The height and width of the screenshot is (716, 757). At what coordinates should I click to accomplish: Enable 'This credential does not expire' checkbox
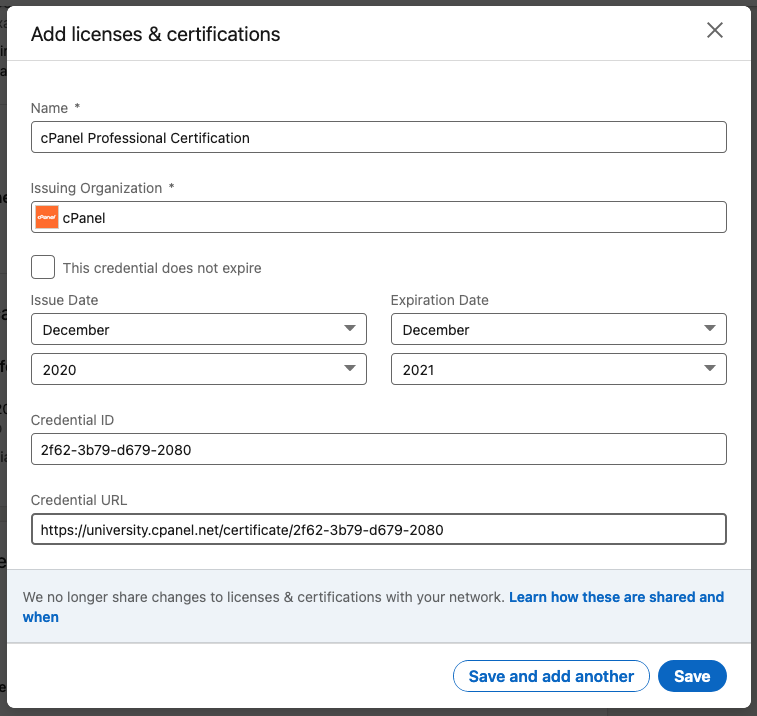43,268
